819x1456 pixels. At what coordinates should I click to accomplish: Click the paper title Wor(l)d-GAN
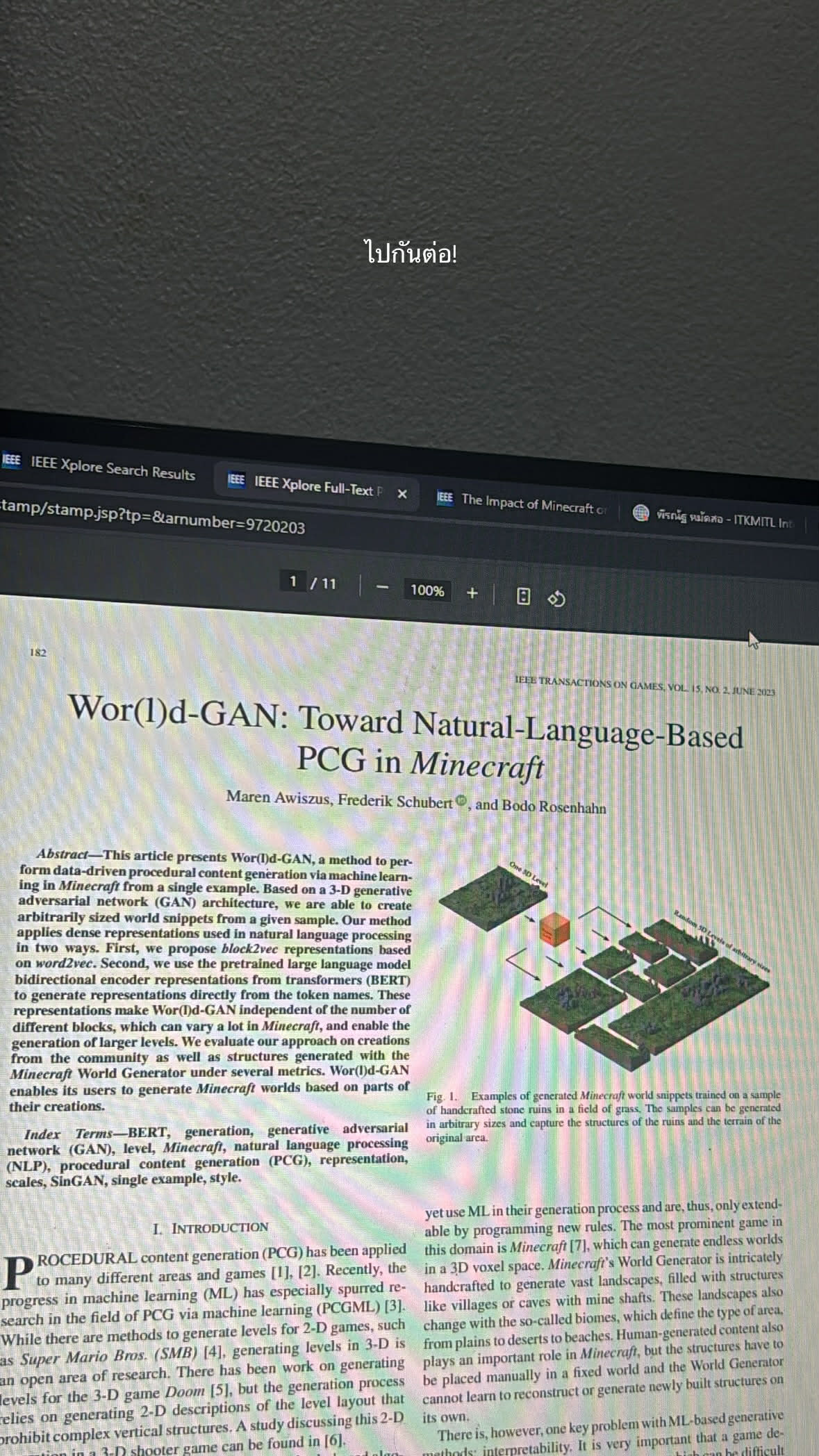(406, 739)
